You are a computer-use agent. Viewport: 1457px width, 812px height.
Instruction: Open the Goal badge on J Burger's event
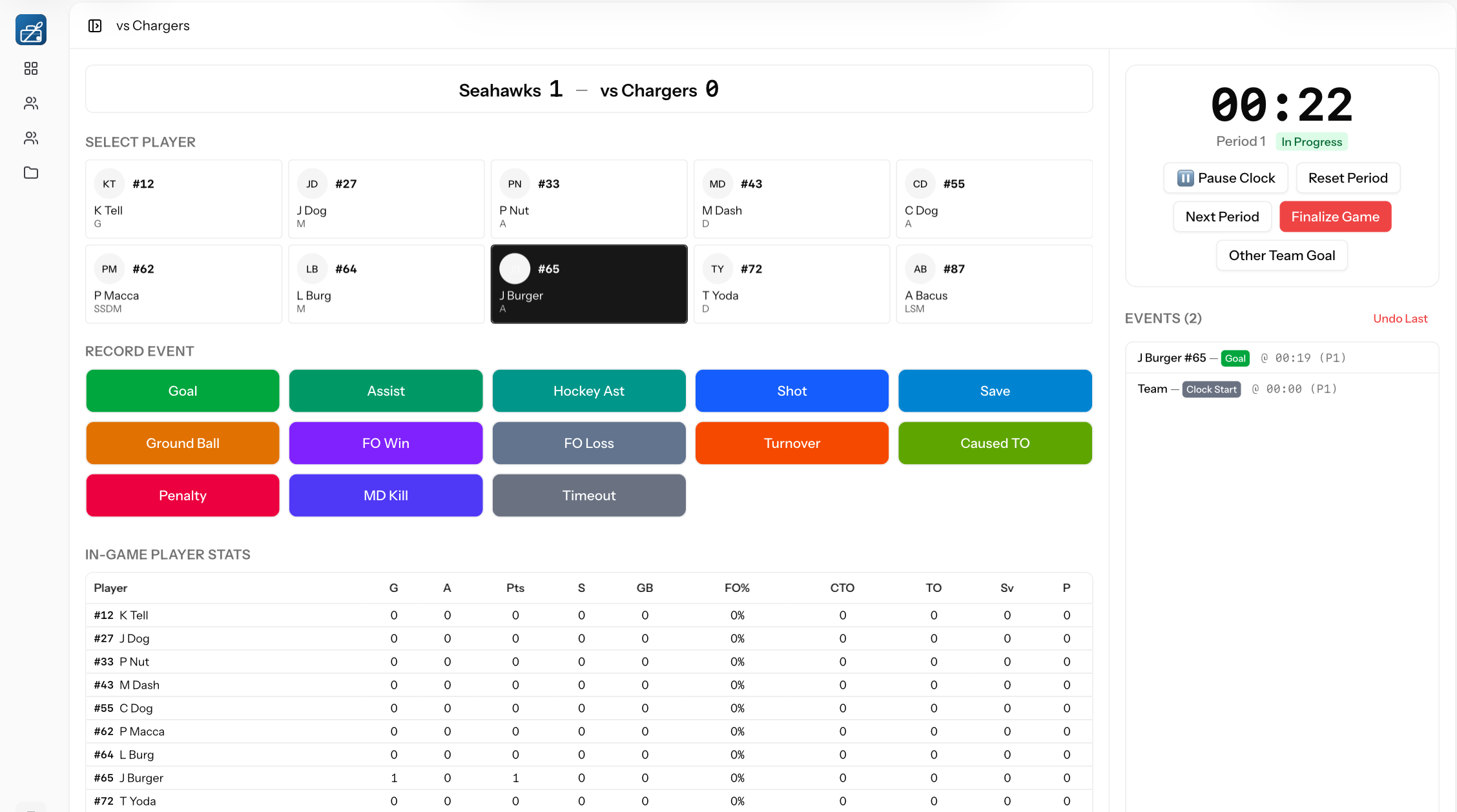pos(1235,358)
